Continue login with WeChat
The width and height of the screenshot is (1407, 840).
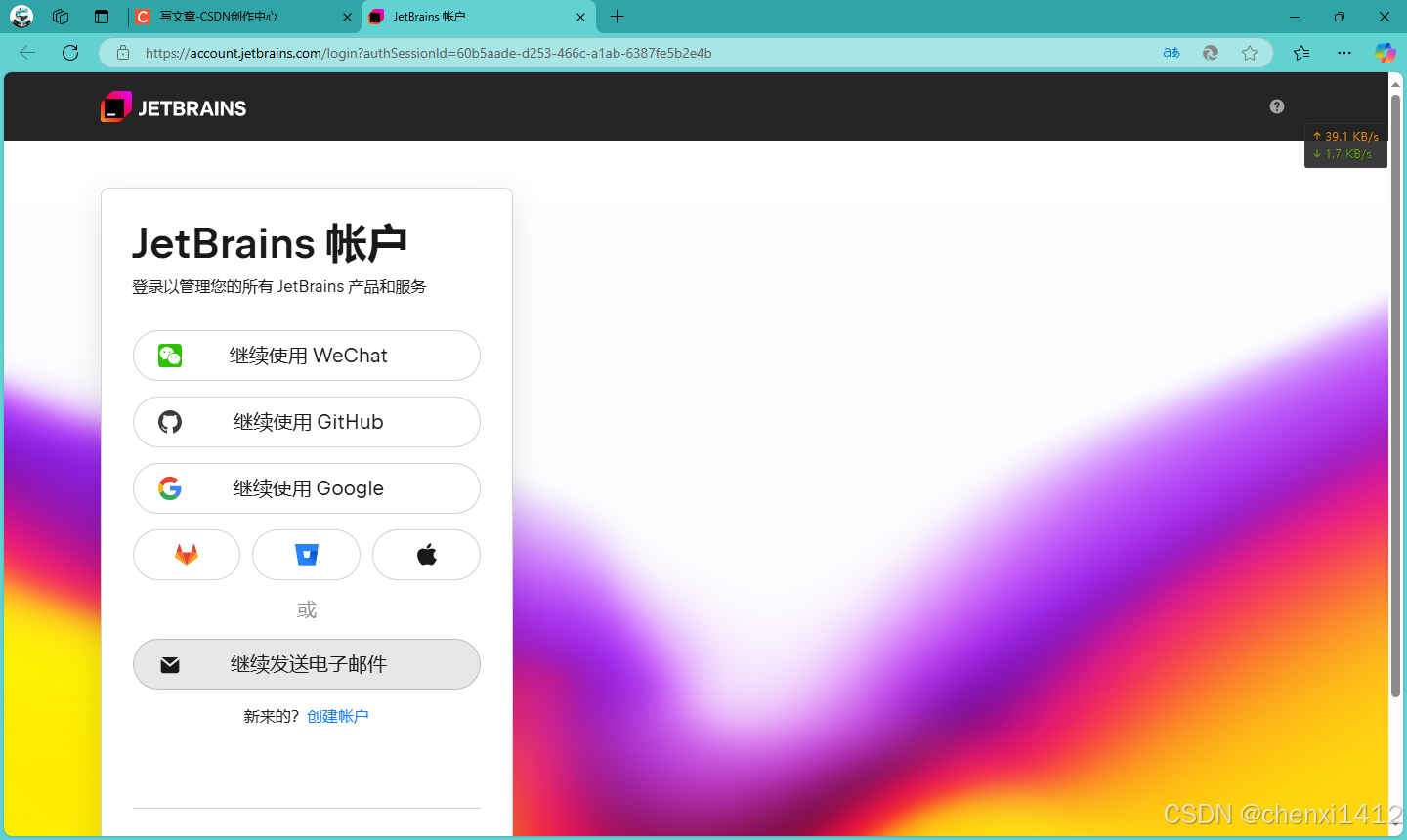(x=307, y=356)
